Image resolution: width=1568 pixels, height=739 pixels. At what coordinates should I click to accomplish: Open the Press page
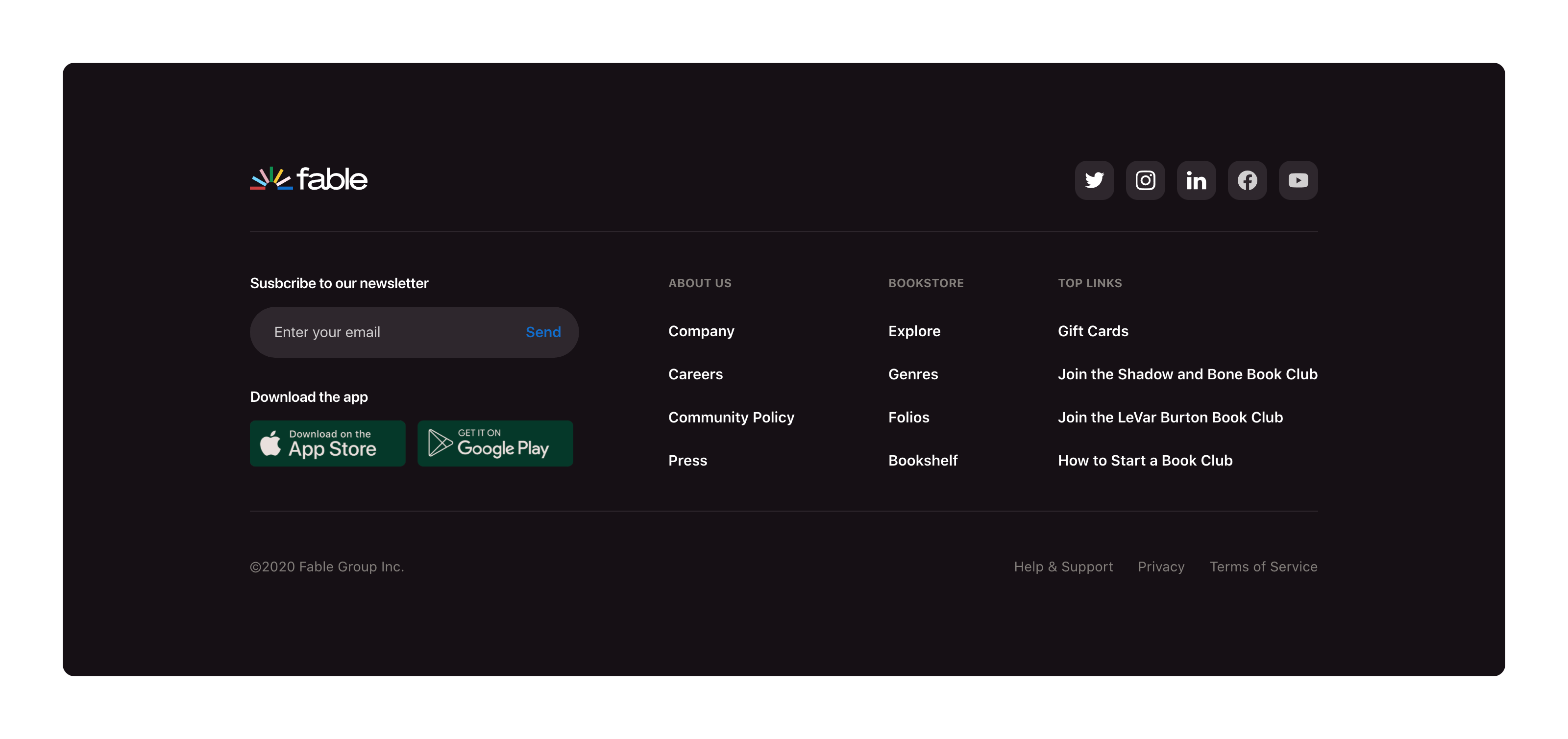687,461
